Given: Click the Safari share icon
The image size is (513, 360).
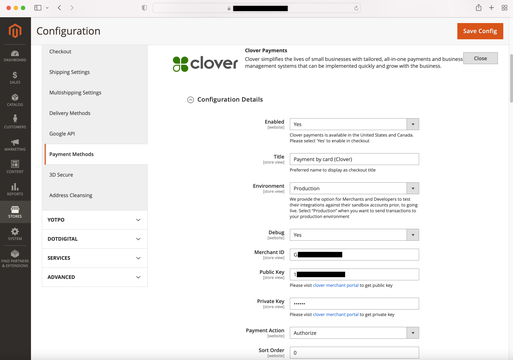Looking at the screenshot, I should [x=479, y=7].
